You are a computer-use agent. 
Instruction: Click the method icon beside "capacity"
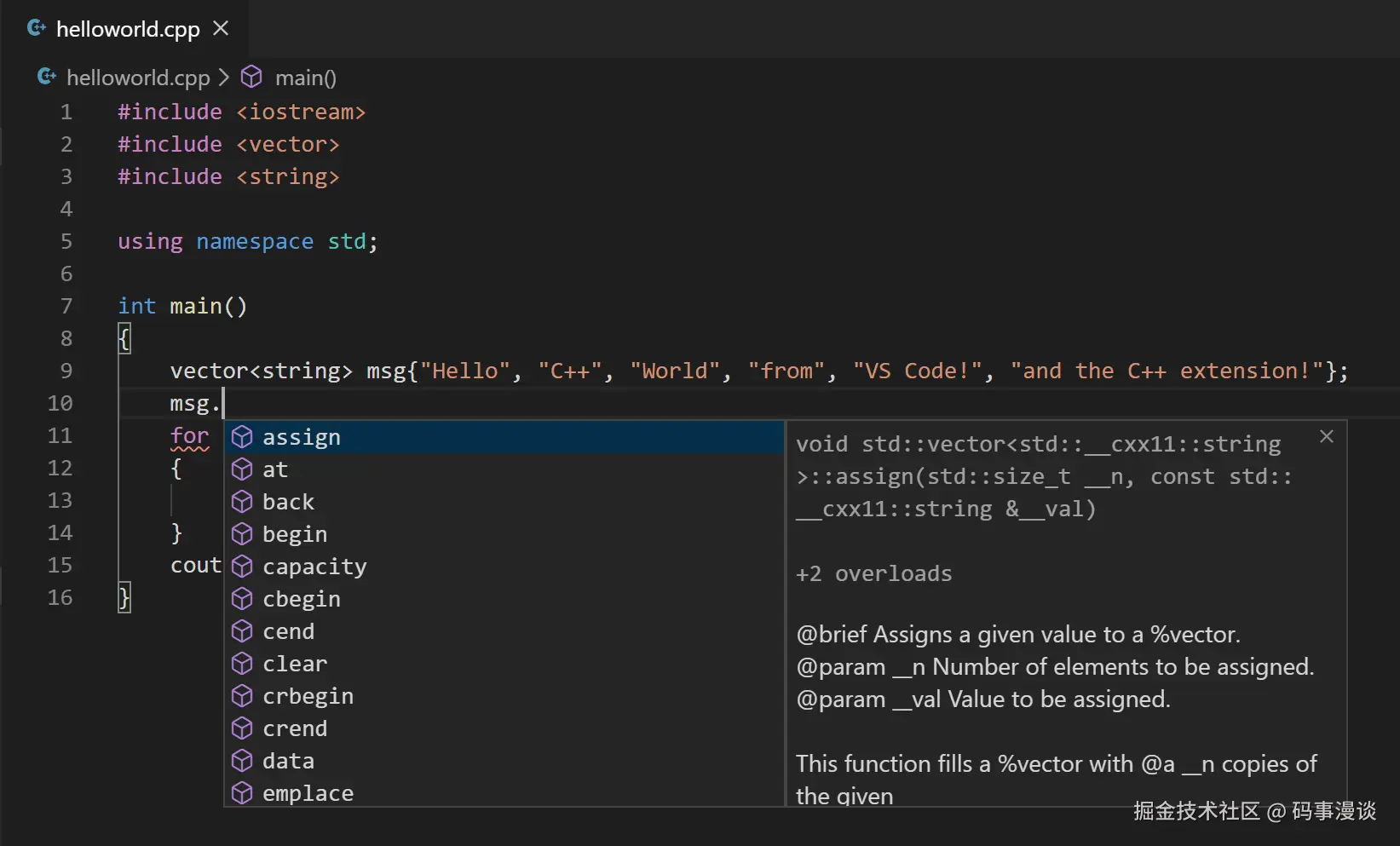242,567
